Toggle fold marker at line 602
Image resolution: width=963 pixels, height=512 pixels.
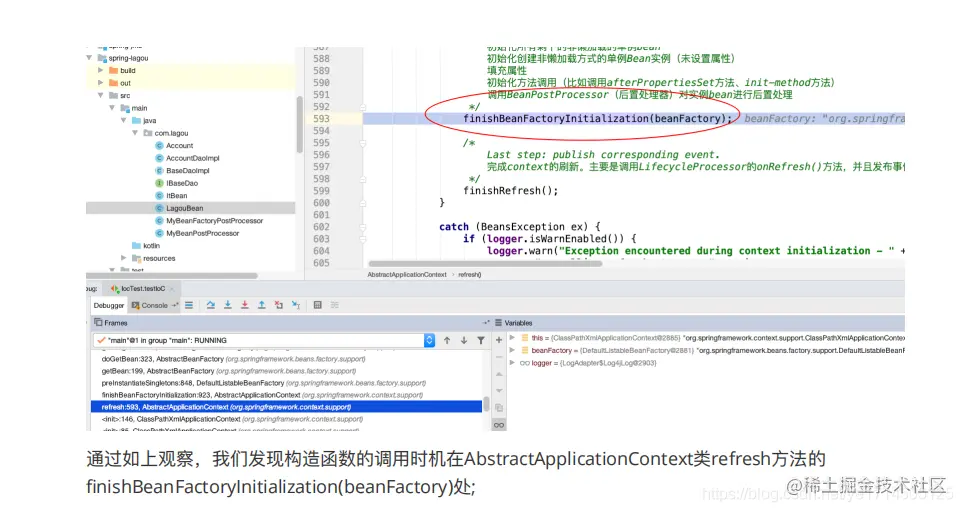click(363, 227)
